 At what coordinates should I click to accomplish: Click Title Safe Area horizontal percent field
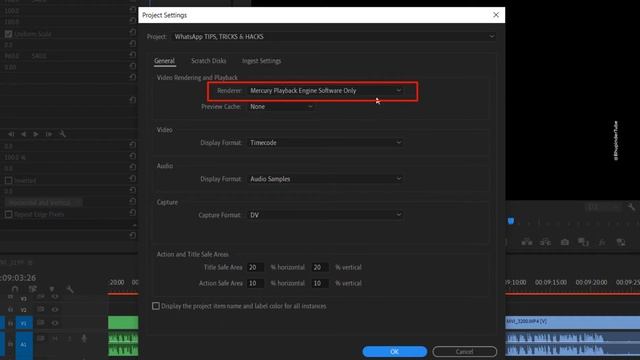coord(255,267)
